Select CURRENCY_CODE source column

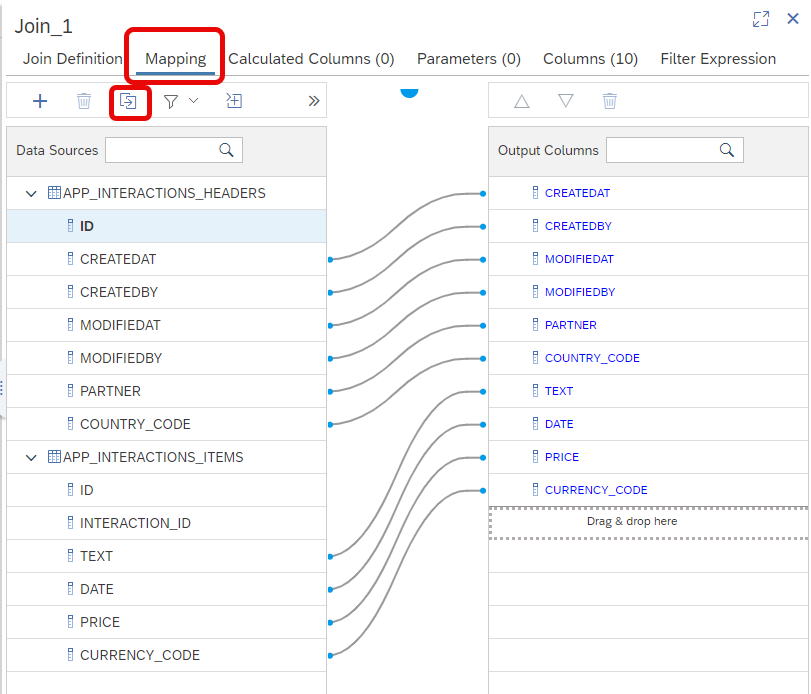pyautogui.click(x=167, y=655)
